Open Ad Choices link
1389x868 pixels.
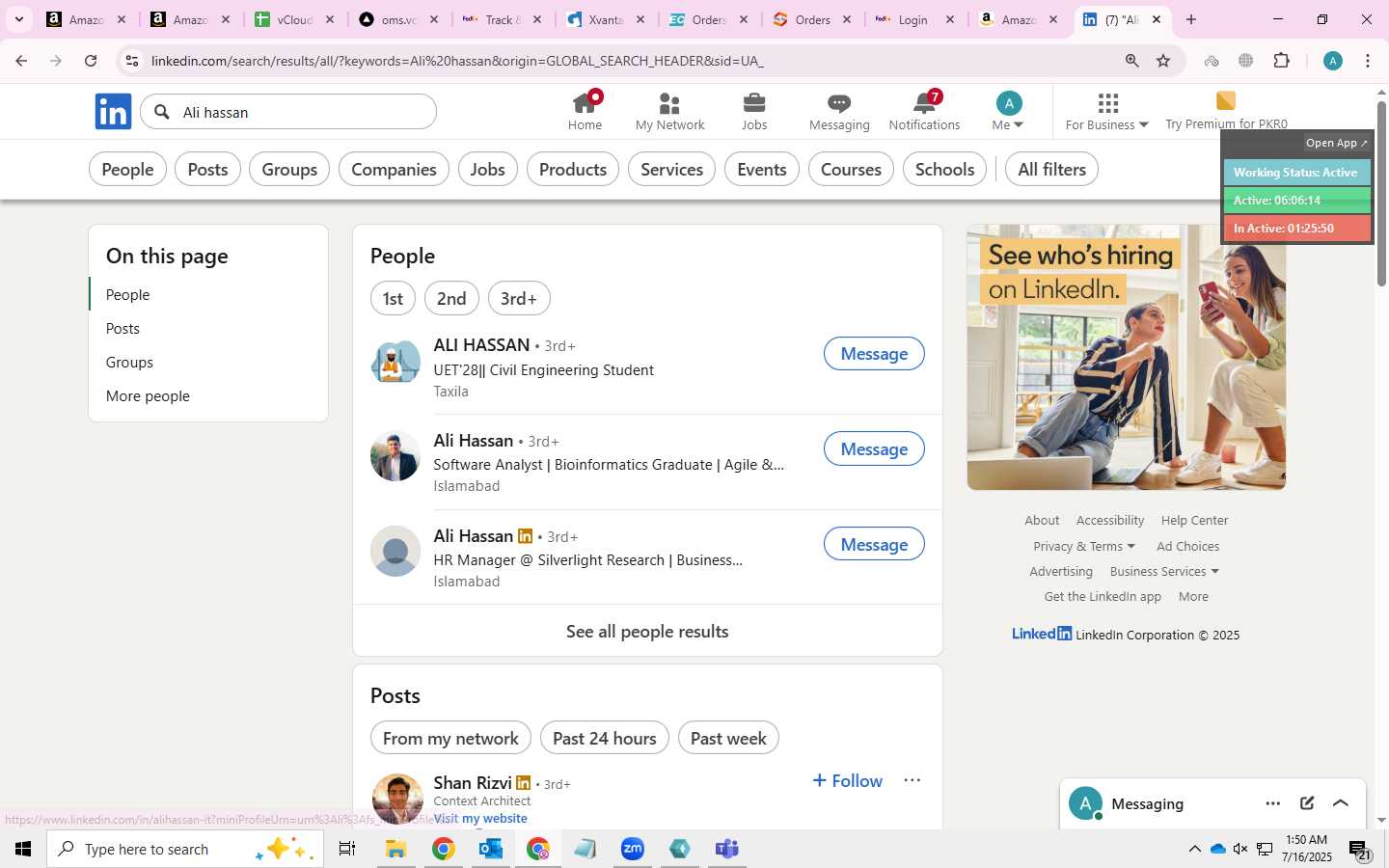click(1187, 547)
